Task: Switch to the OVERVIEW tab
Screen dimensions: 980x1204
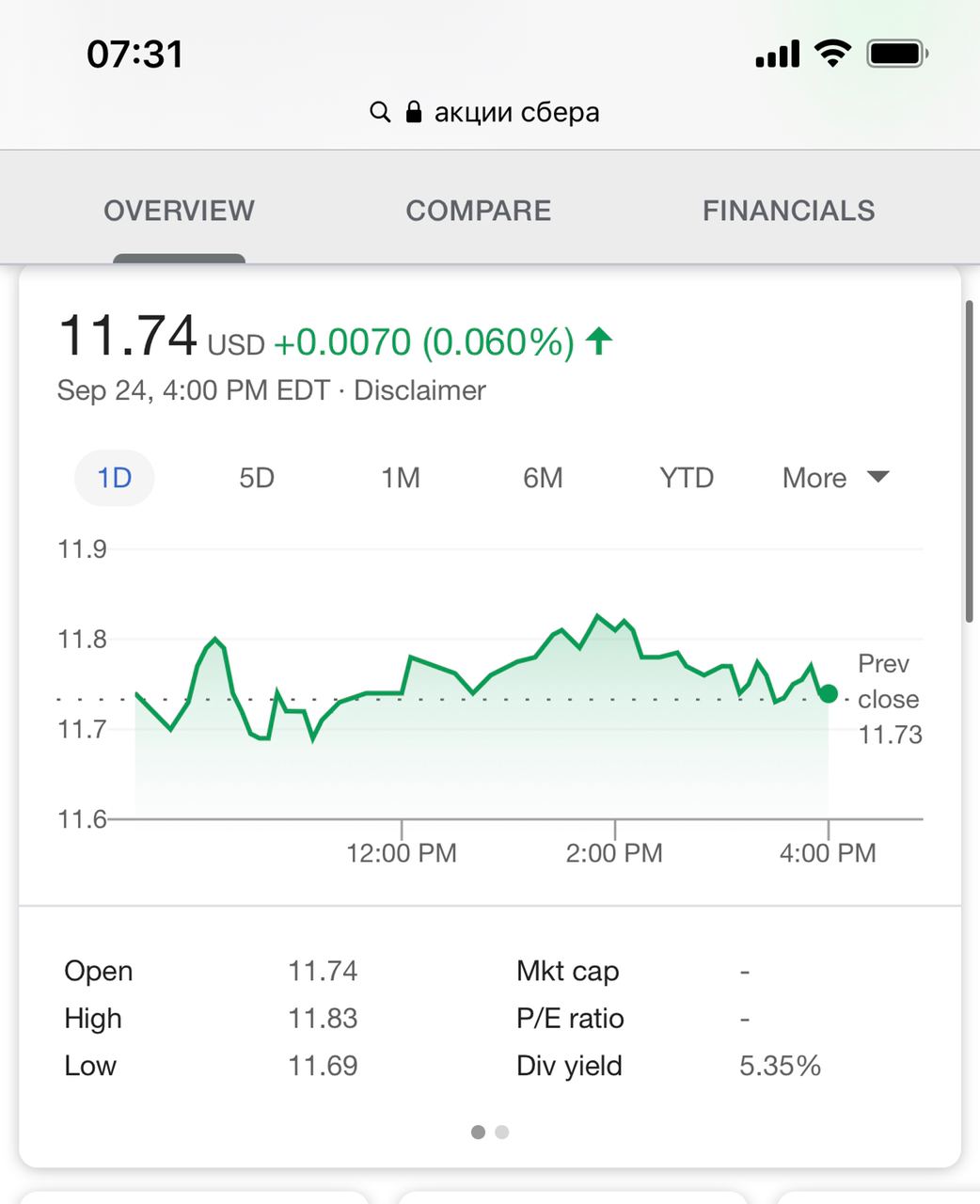Action: (x=179, y=211)
